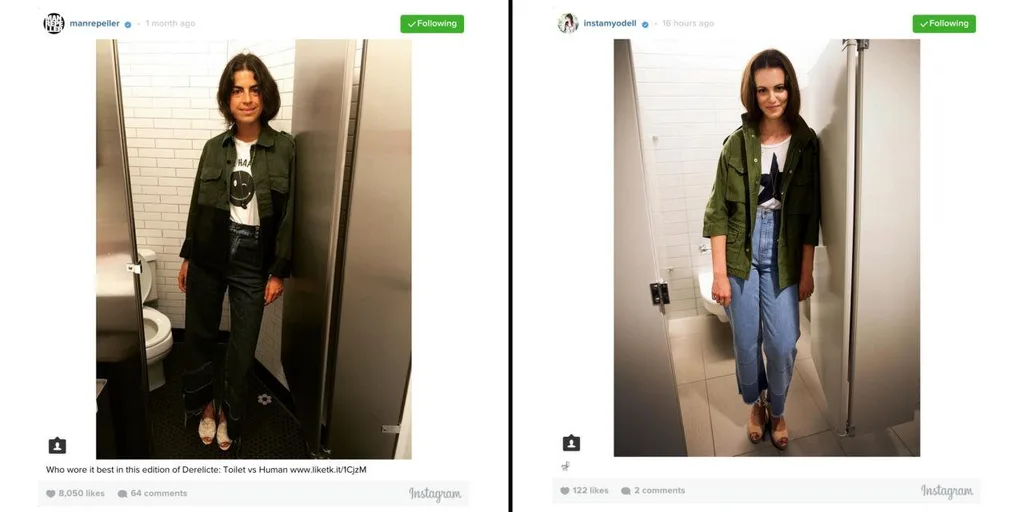Image resolution: width=1024 pixels, height=512 pixels.
Task: Open Instagram logo on left post
Action: [x=435, y=494]
